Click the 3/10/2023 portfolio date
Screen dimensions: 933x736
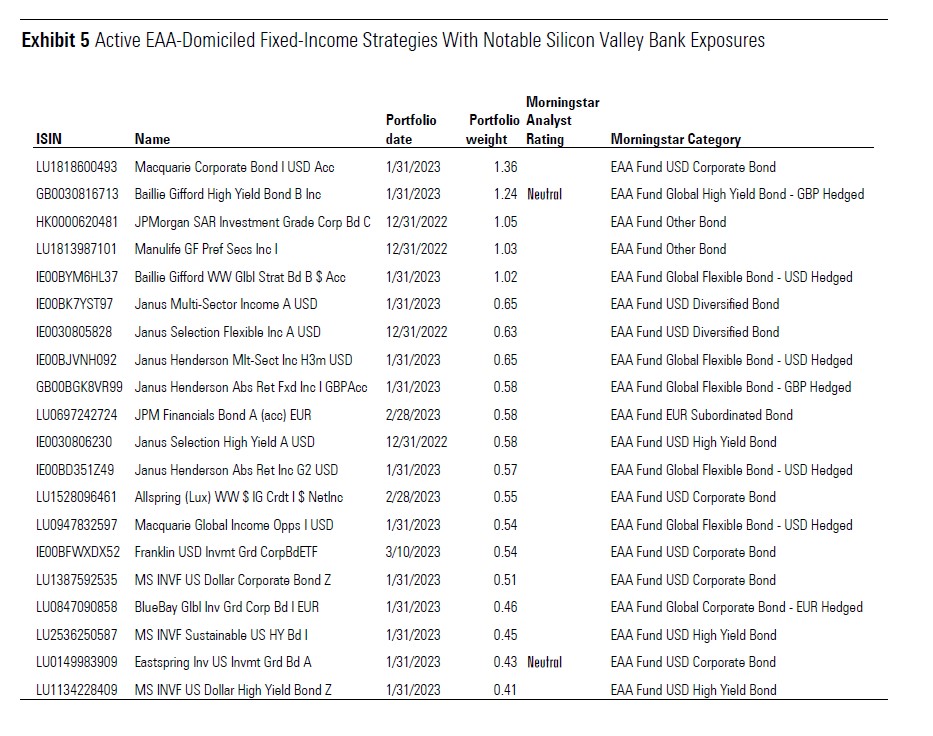(x=413, y=552)
